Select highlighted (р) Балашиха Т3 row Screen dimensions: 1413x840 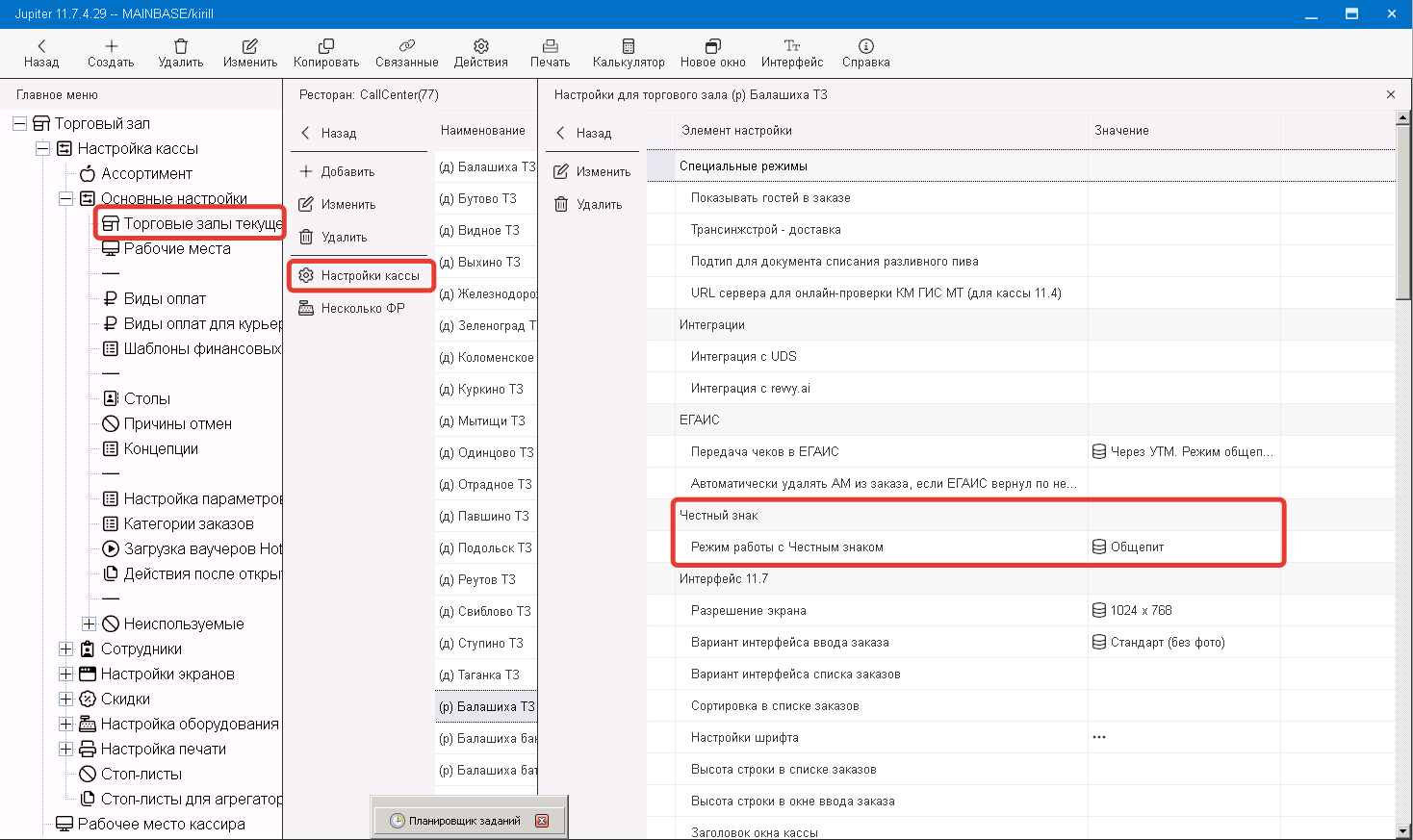point(486,706)
